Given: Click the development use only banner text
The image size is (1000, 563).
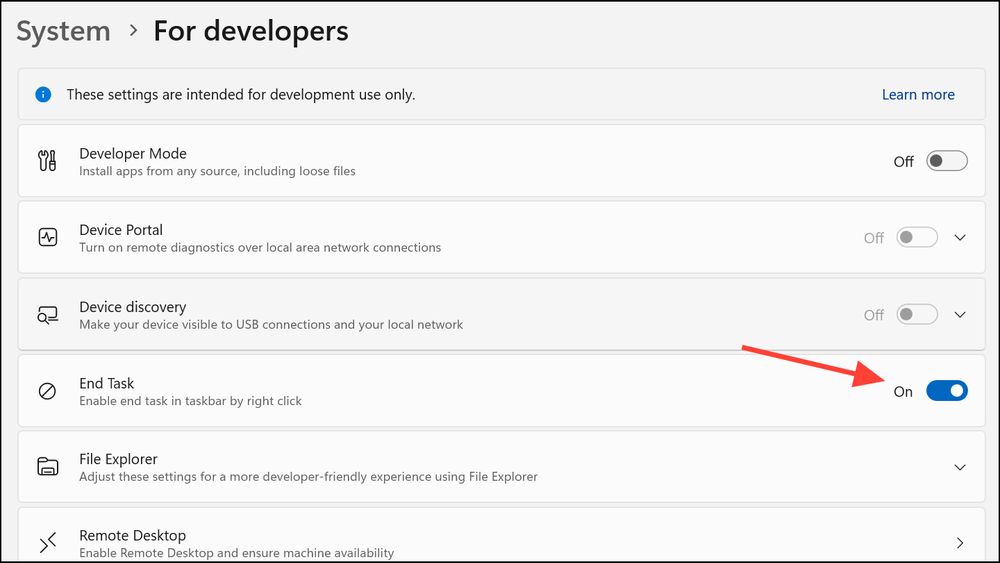Looking at the screenshot, I should 240,95.
